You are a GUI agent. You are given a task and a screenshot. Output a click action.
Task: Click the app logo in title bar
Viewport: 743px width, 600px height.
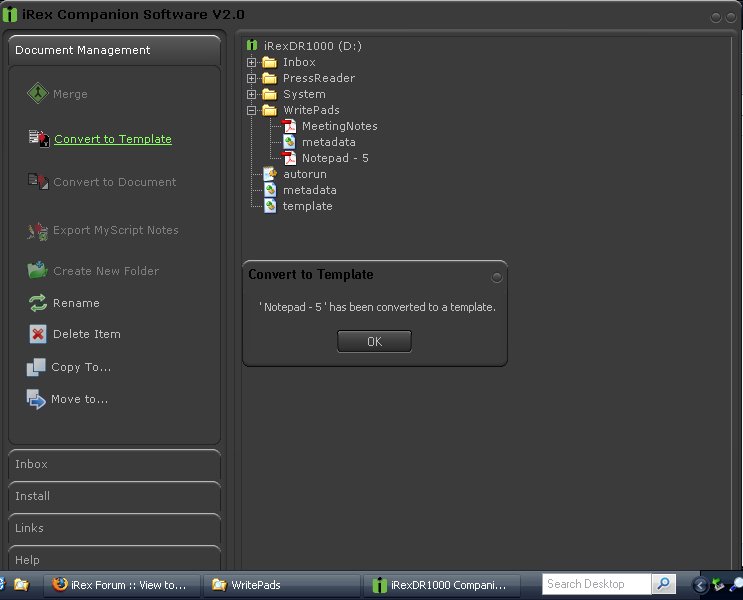click(10, 14)
